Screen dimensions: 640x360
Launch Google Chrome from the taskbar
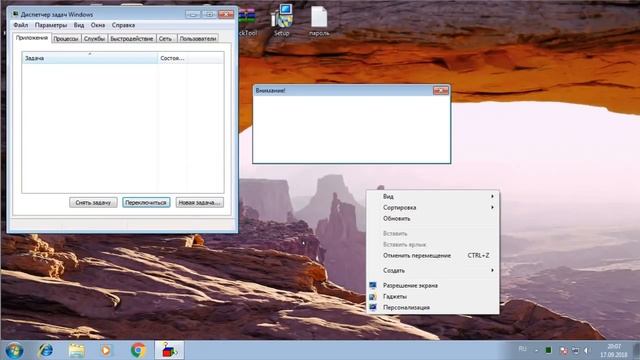(x=138, y=350)
